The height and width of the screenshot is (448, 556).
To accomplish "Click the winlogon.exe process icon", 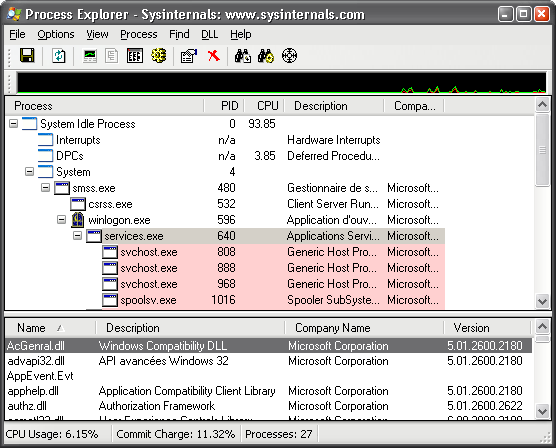I will tap(78, 220).
